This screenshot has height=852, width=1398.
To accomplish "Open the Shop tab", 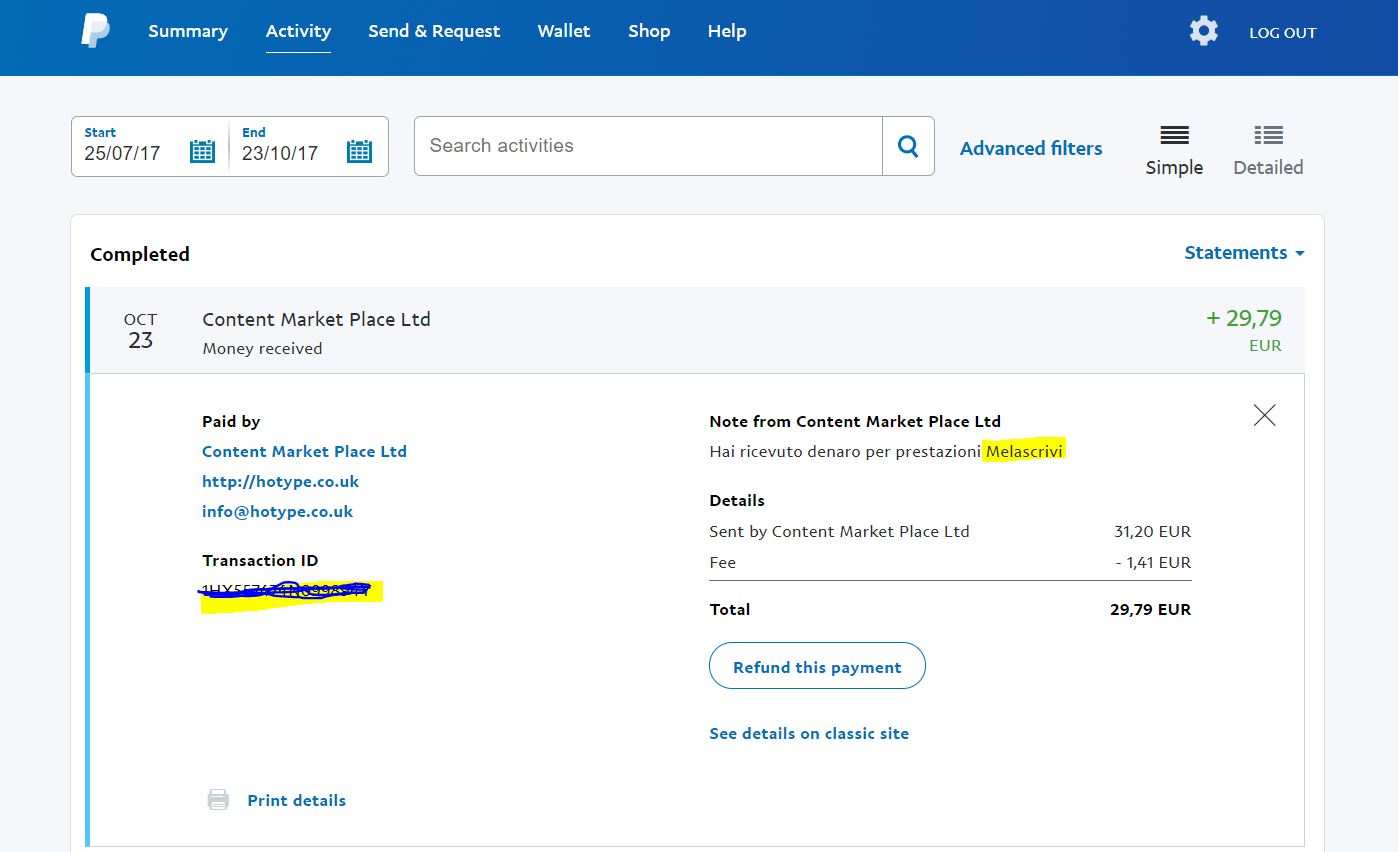I will [649, 31].
